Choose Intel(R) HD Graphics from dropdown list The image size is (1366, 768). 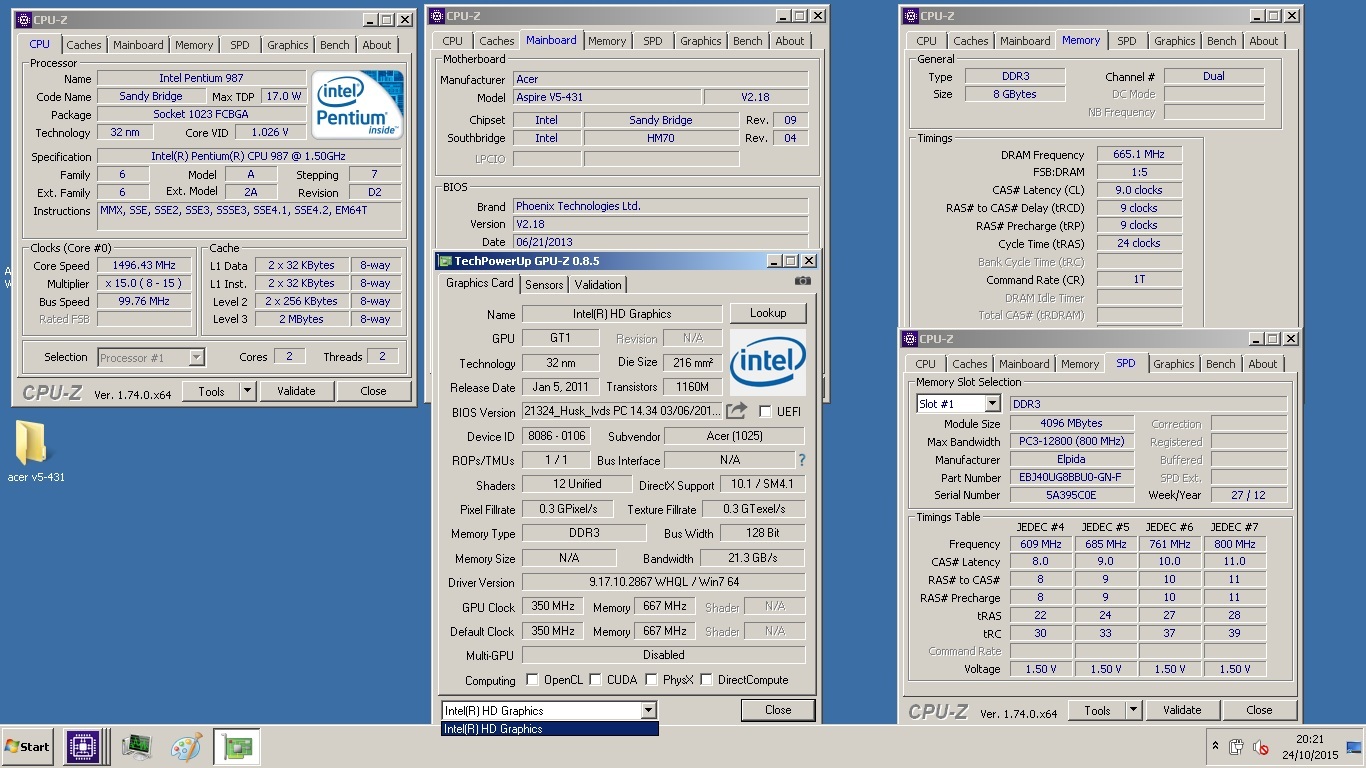click(x=550, y=729)
